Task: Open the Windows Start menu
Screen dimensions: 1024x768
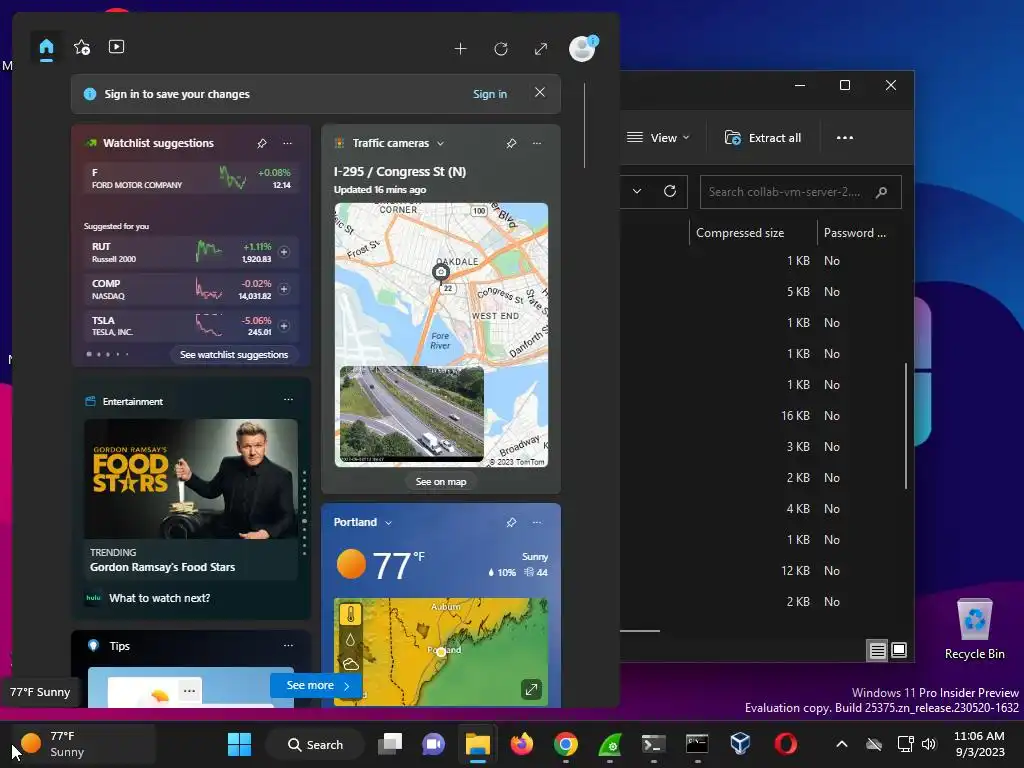Action: point(239,744)
